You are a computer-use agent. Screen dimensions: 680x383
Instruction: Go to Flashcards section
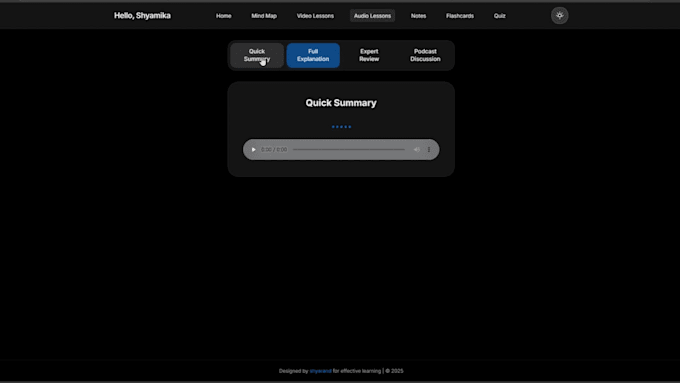[x=460, y=16]
